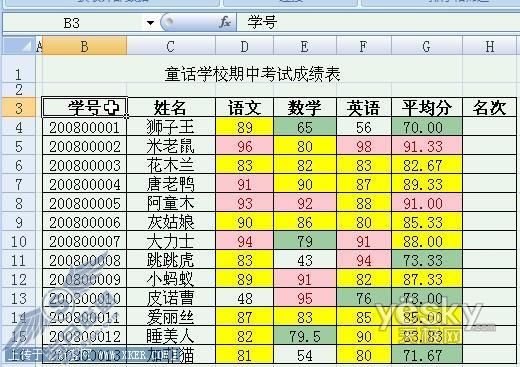
Task: Select the name cell 跳跳虎
Action: point(171,260)
